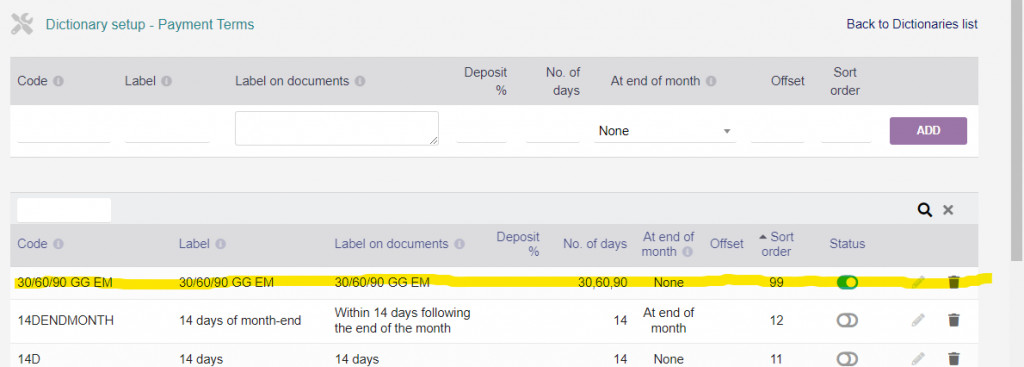Delete the 30/60/90 GG EM payment term
The image size is (1024, 367).
pyautogui.click(x=954, y=282)
